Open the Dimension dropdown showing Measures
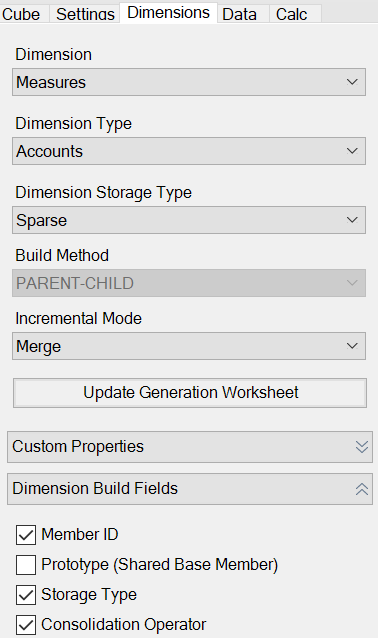Viewport: 378px width, 638px height. pyautogui.click(x=189, y=82)
